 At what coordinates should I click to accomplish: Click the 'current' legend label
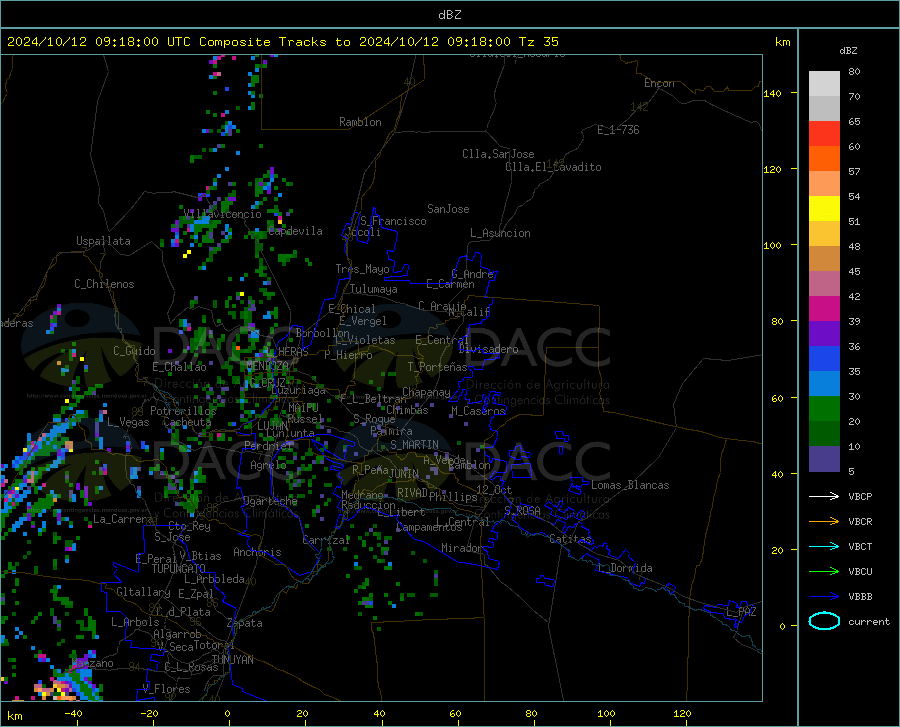click(x=869, y=621)
